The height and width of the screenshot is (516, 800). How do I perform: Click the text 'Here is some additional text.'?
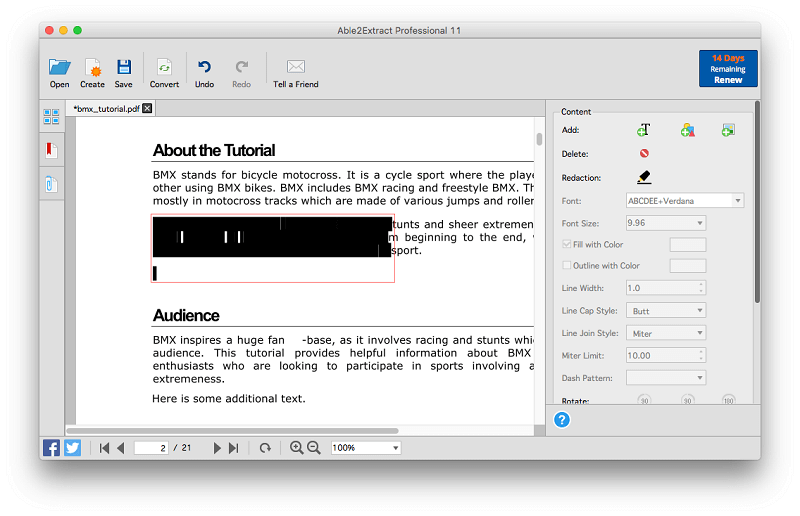[x=229, y=399]
